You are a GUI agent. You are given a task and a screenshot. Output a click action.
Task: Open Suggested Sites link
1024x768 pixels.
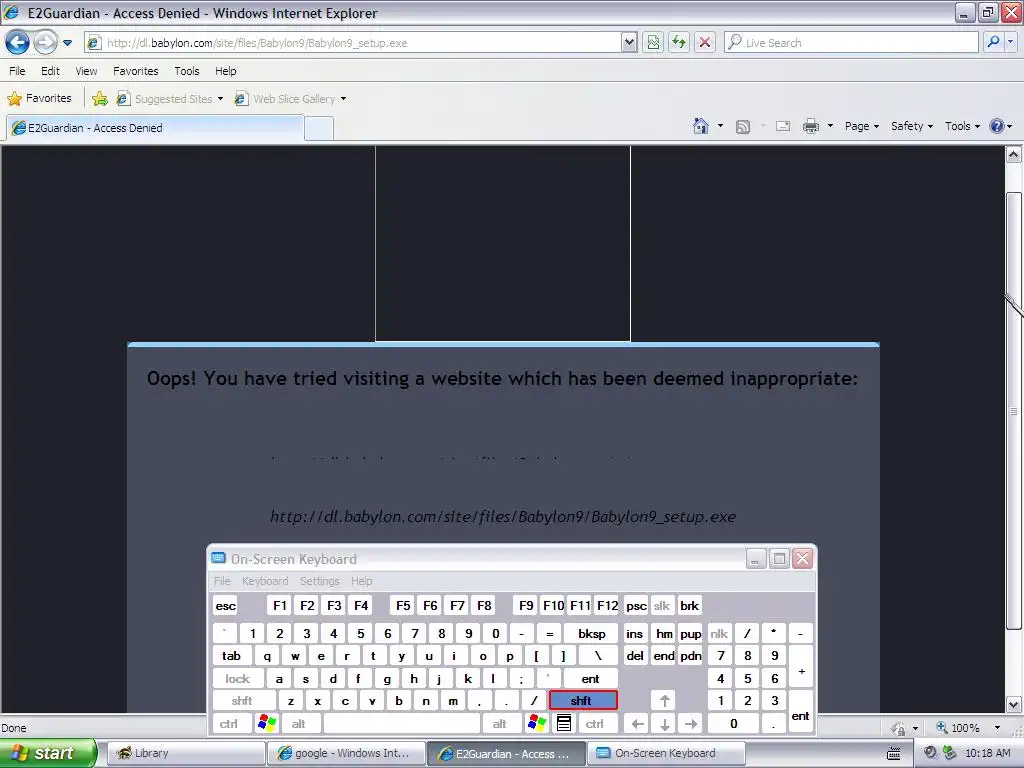click(170, 99)
